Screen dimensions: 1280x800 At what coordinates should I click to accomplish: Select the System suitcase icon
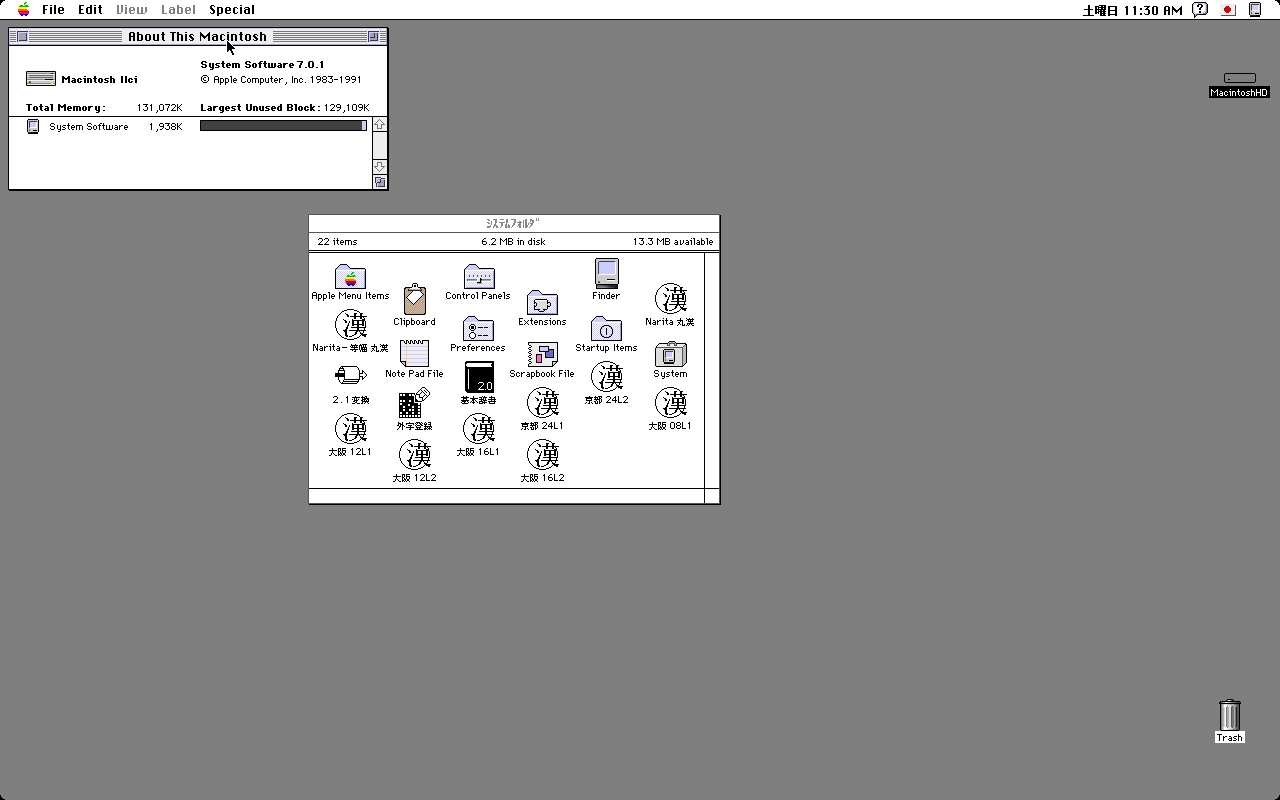(670, 354)
